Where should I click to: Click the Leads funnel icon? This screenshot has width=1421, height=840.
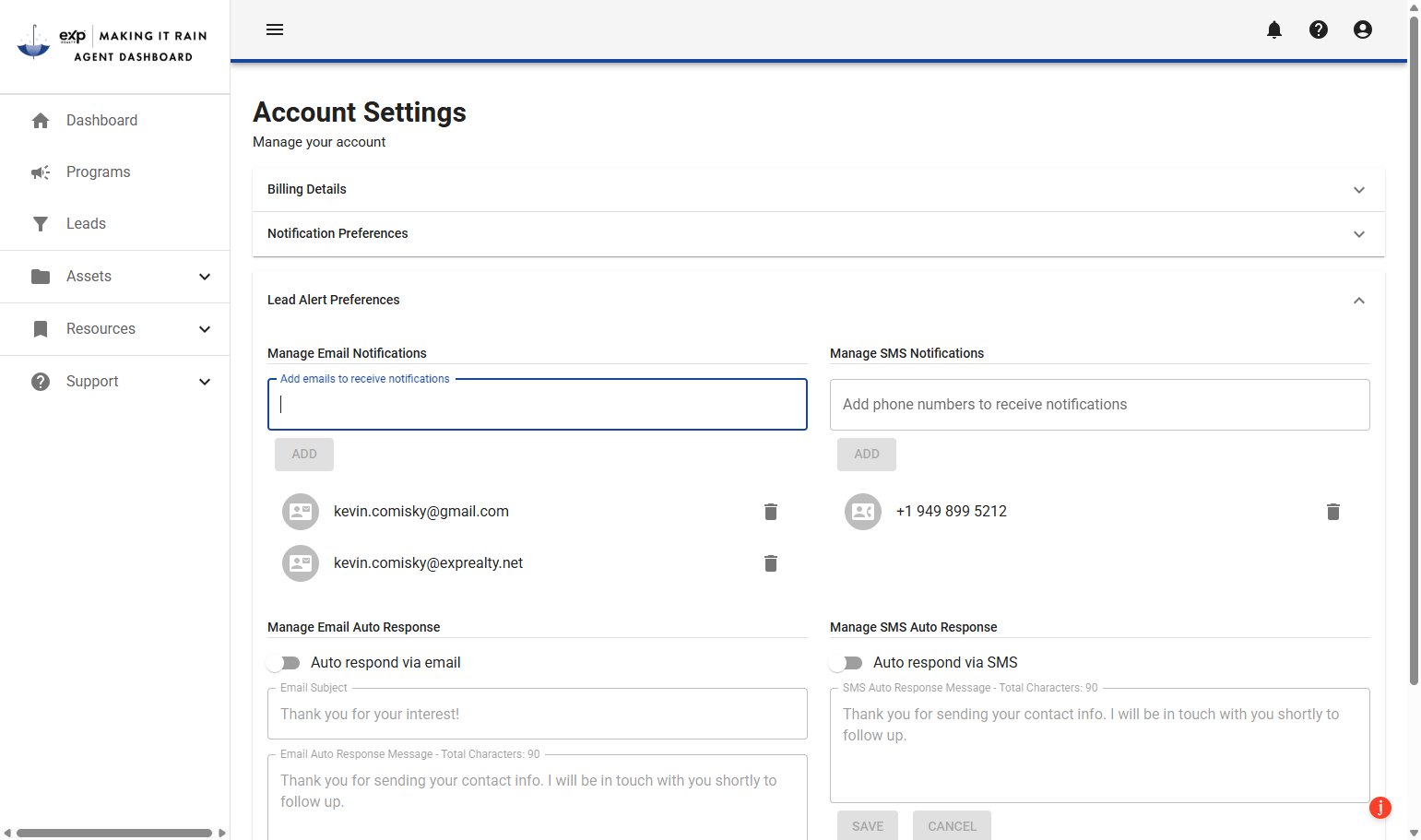[41, 224]
